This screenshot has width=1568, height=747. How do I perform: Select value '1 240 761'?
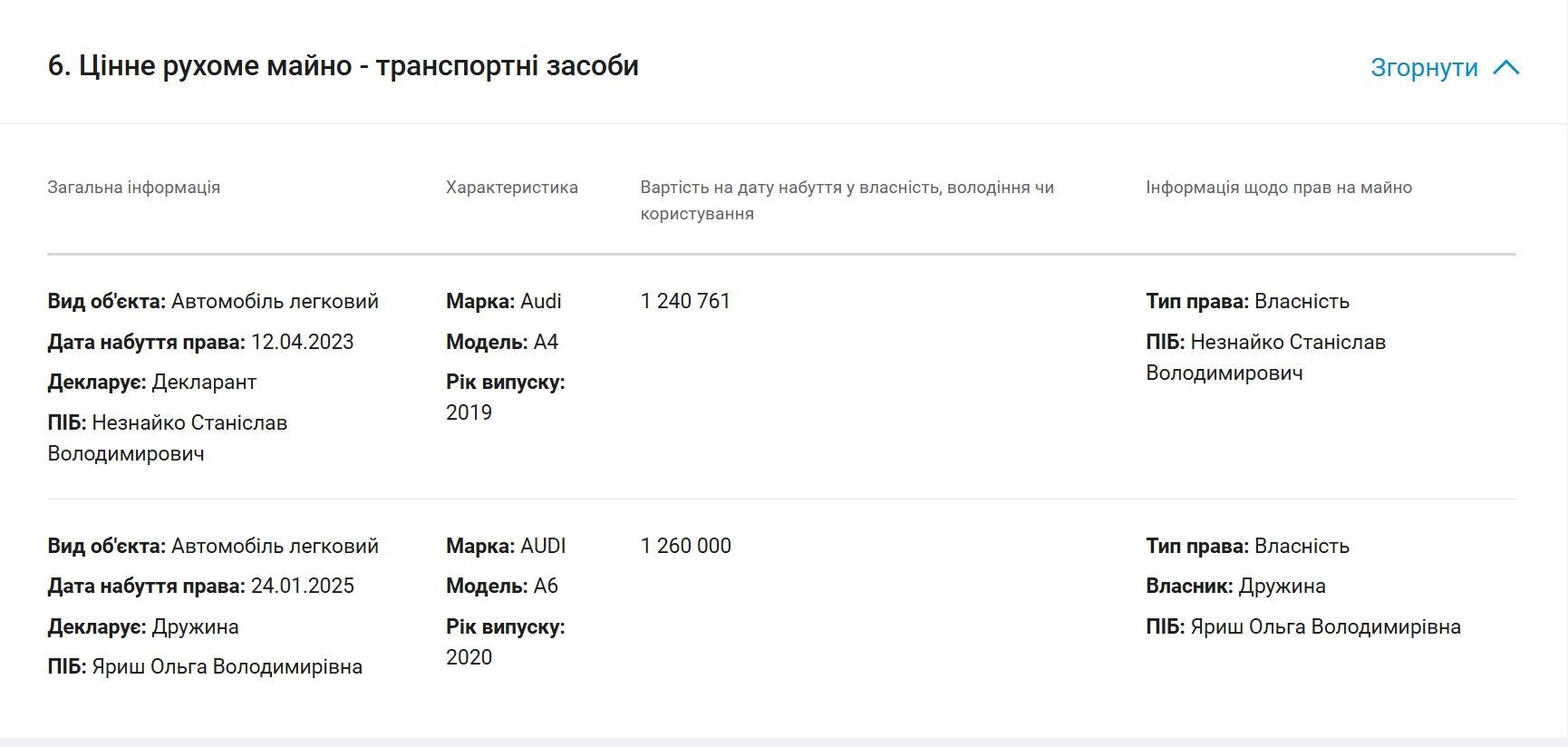pos(685,301)
